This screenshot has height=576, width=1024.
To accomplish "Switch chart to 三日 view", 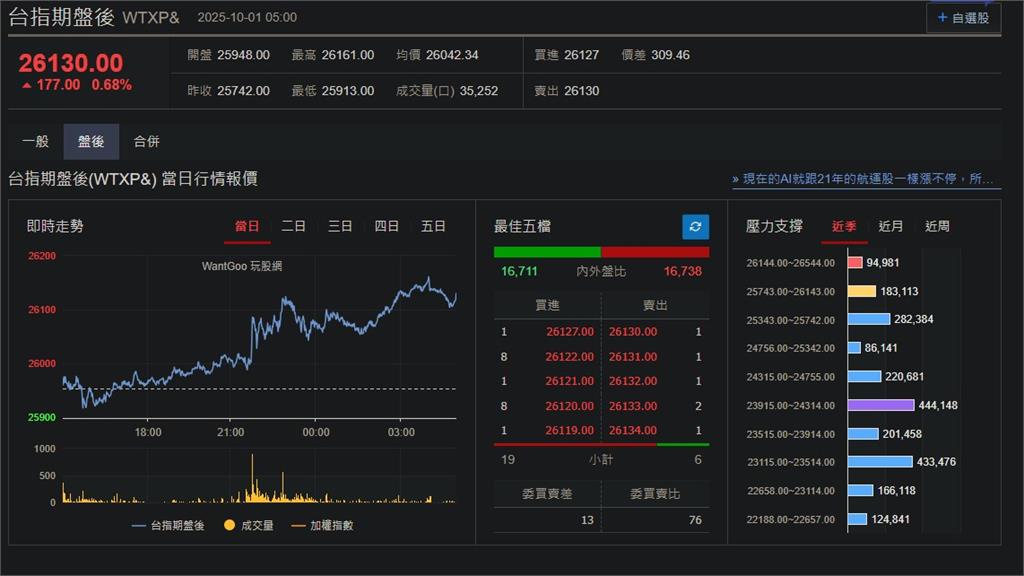I will pos(340,226).
